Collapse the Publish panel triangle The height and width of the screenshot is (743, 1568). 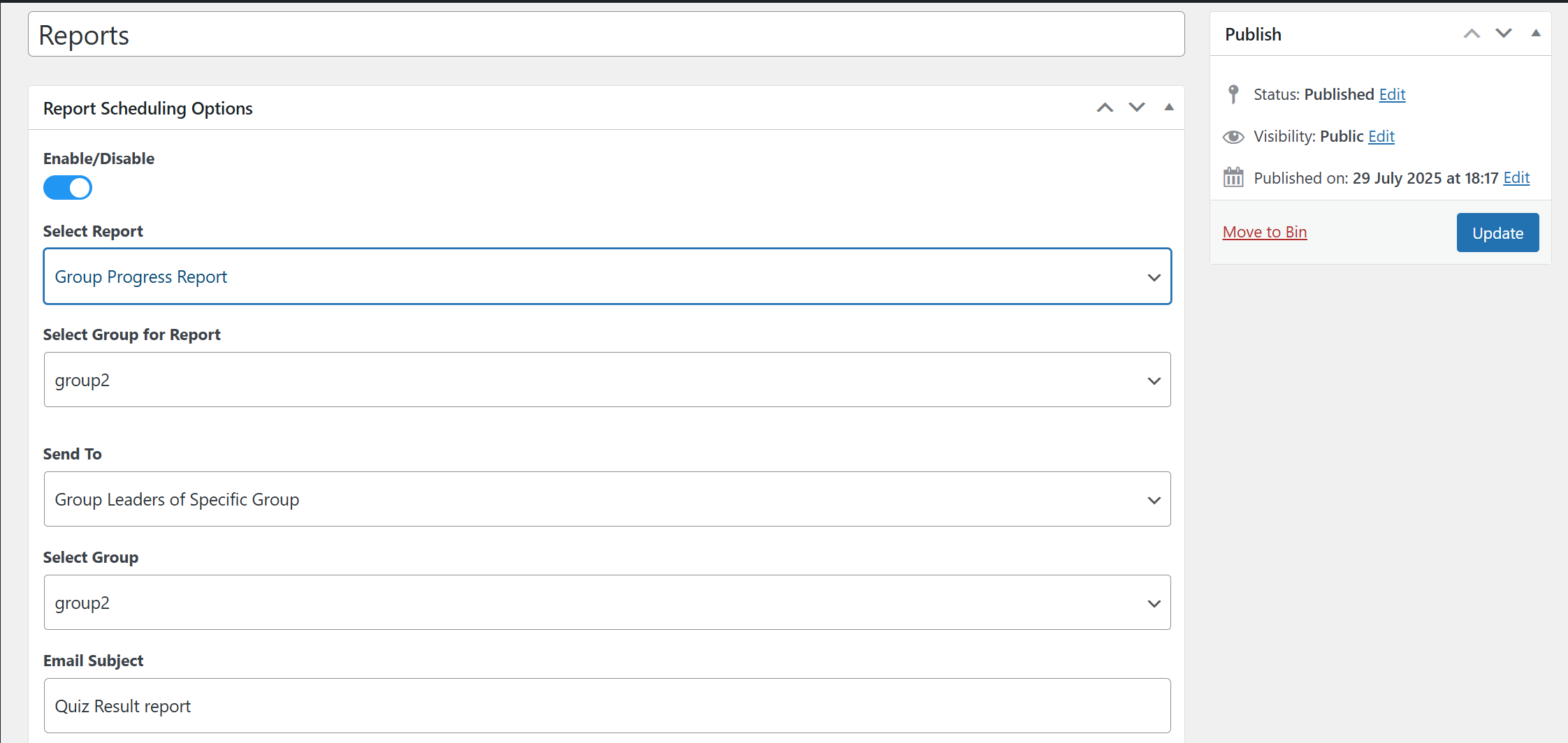tap(1536, 34)
